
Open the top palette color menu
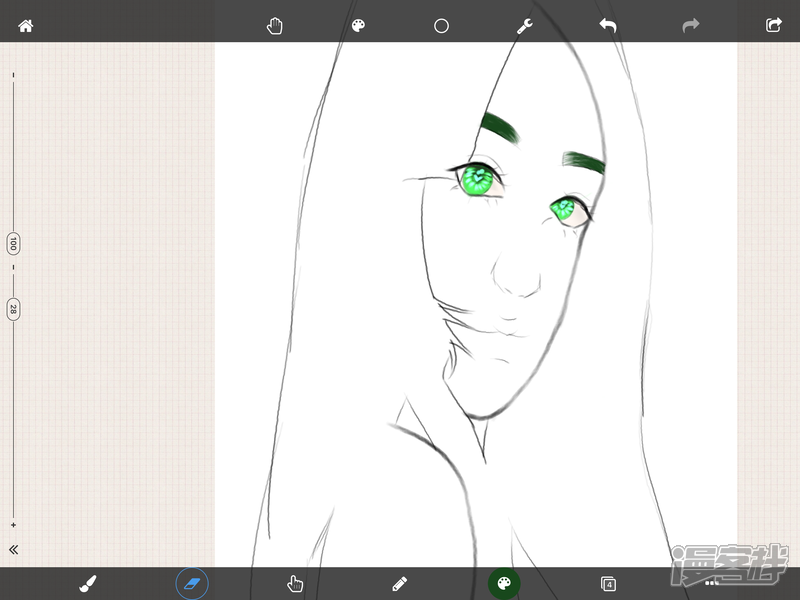(x=358, y=26)
